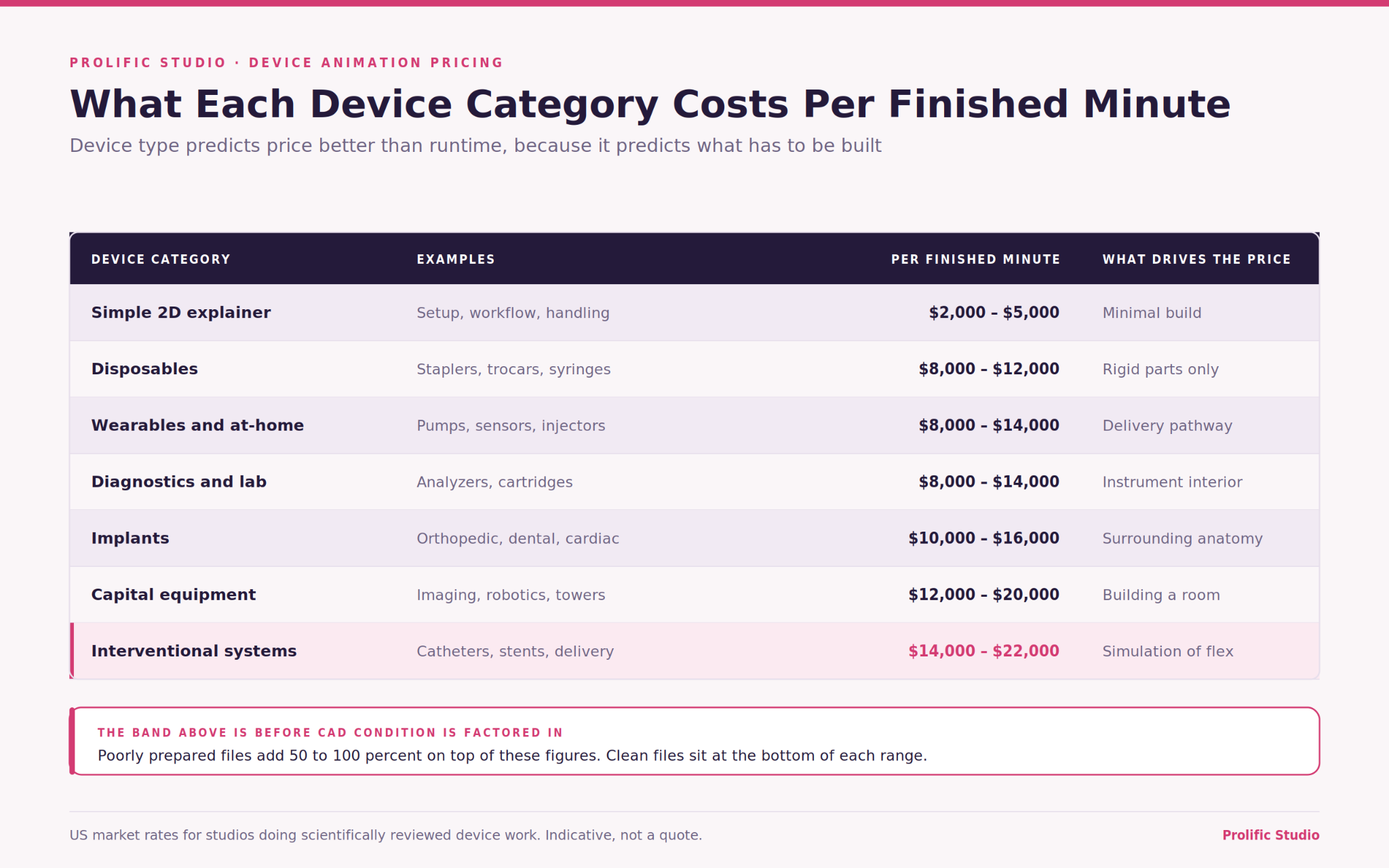1389x868 pixels.
Task: Click the Staplers, trocars, syringes examples
Action: tap(513, 369)
